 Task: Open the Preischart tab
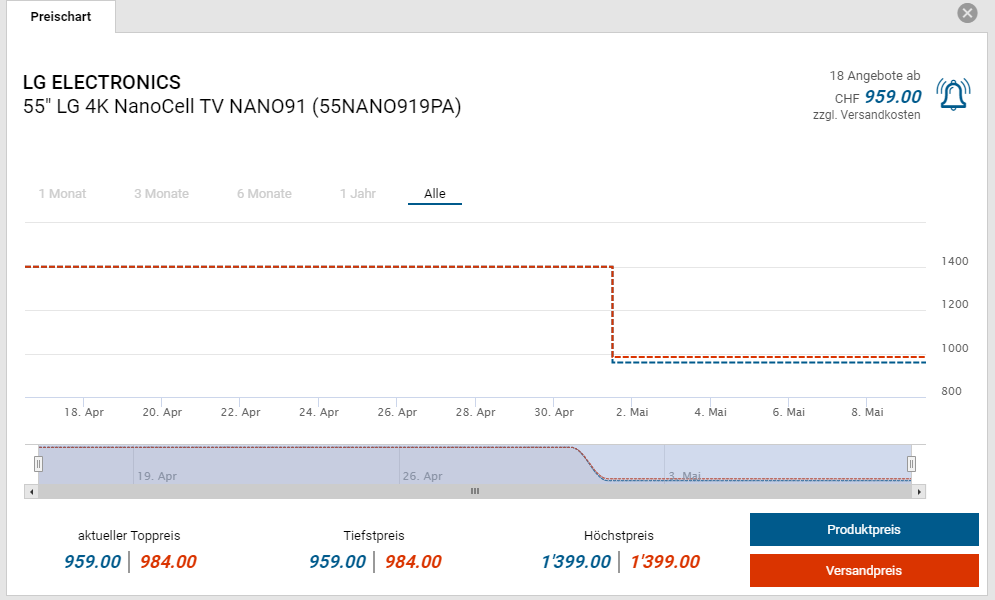point(61,17)
